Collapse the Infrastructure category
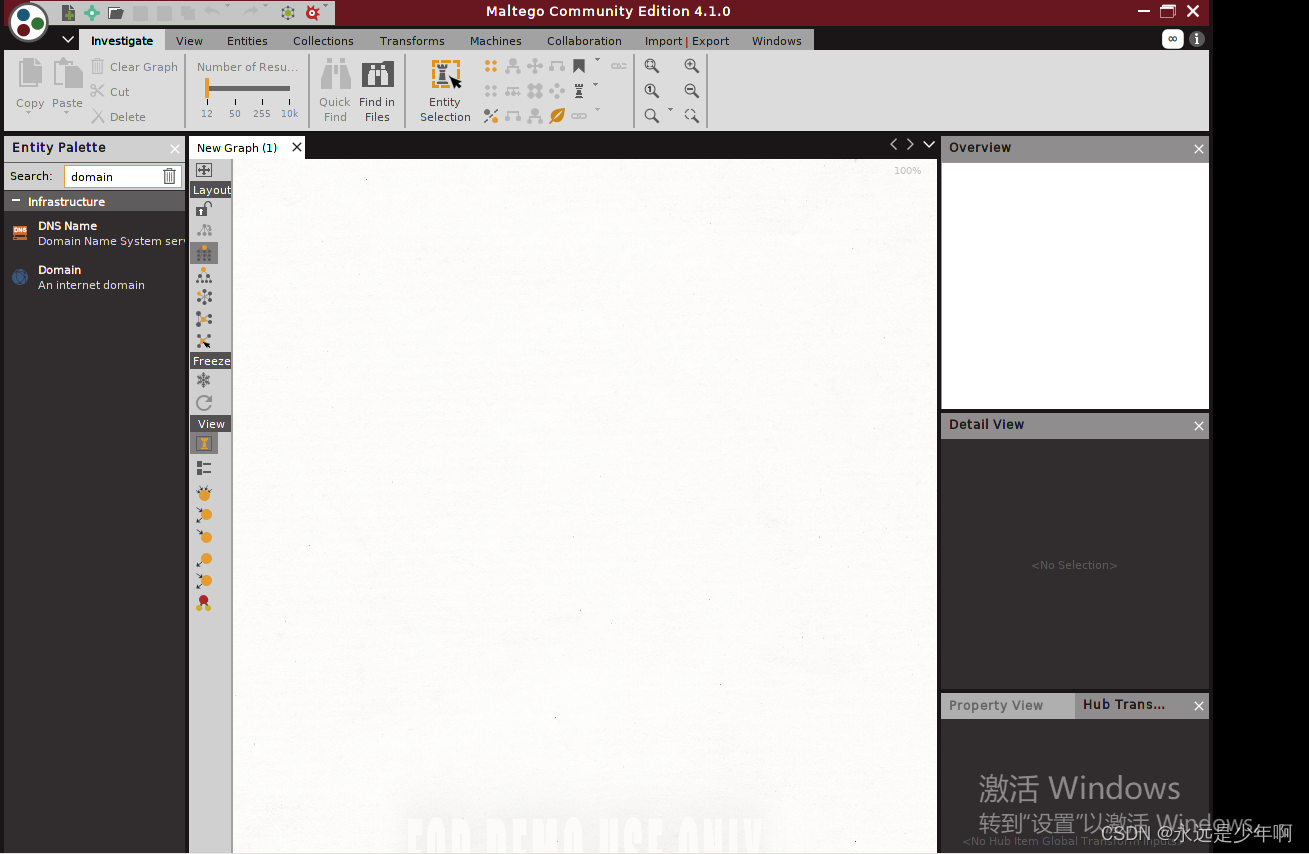 pos(16,201)
